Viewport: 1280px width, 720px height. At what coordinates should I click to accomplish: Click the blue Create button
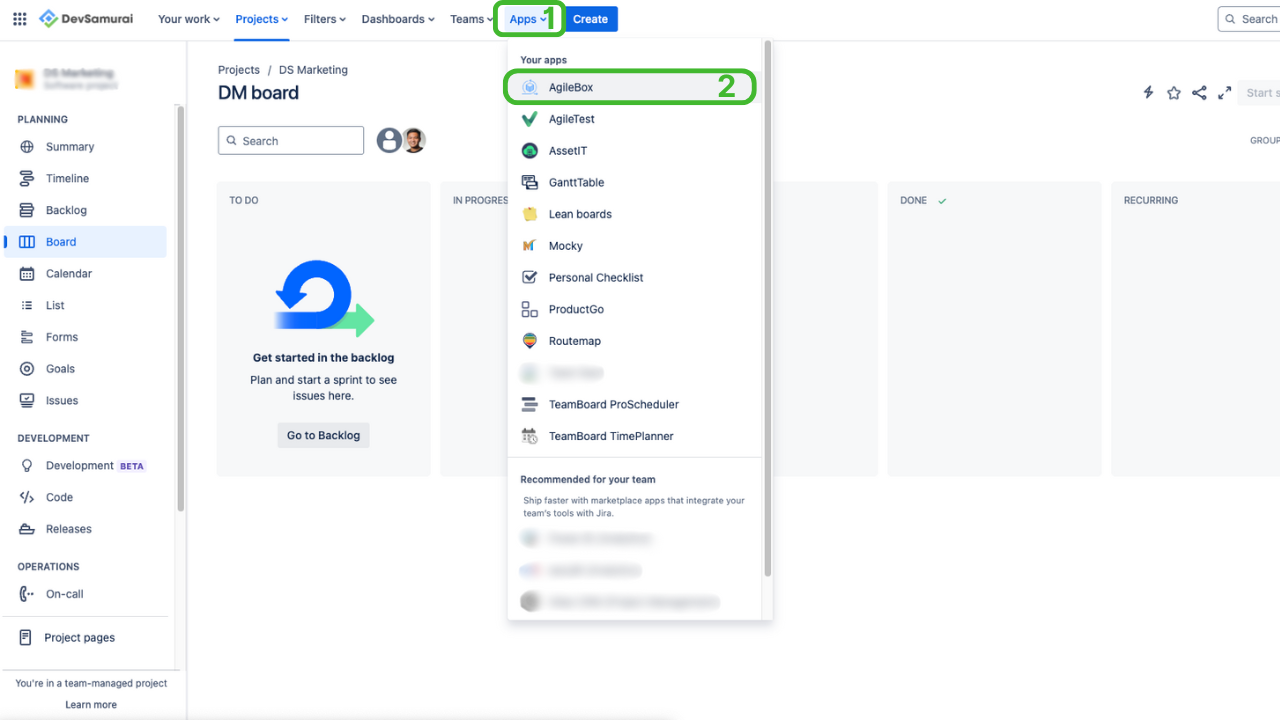(590, 19)
